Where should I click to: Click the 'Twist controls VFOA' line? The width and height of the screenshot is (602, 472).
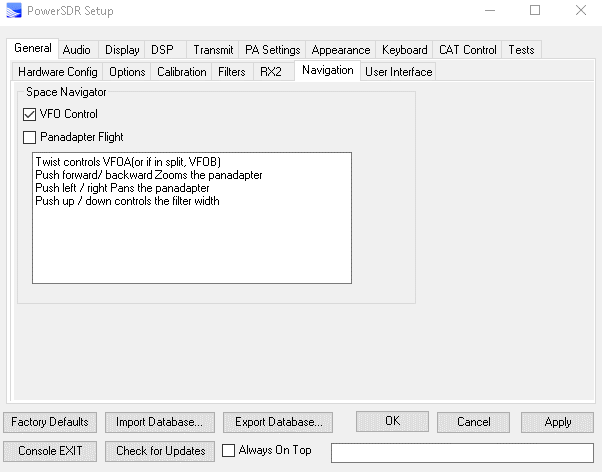coord(128,162)
